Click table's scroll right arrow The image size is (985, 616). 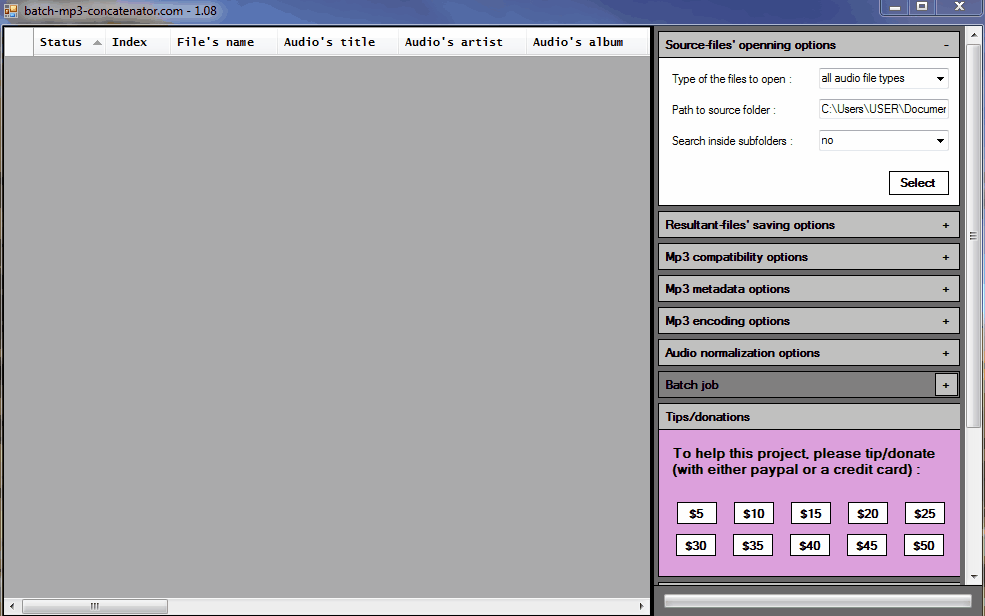(x=641, y=606)
